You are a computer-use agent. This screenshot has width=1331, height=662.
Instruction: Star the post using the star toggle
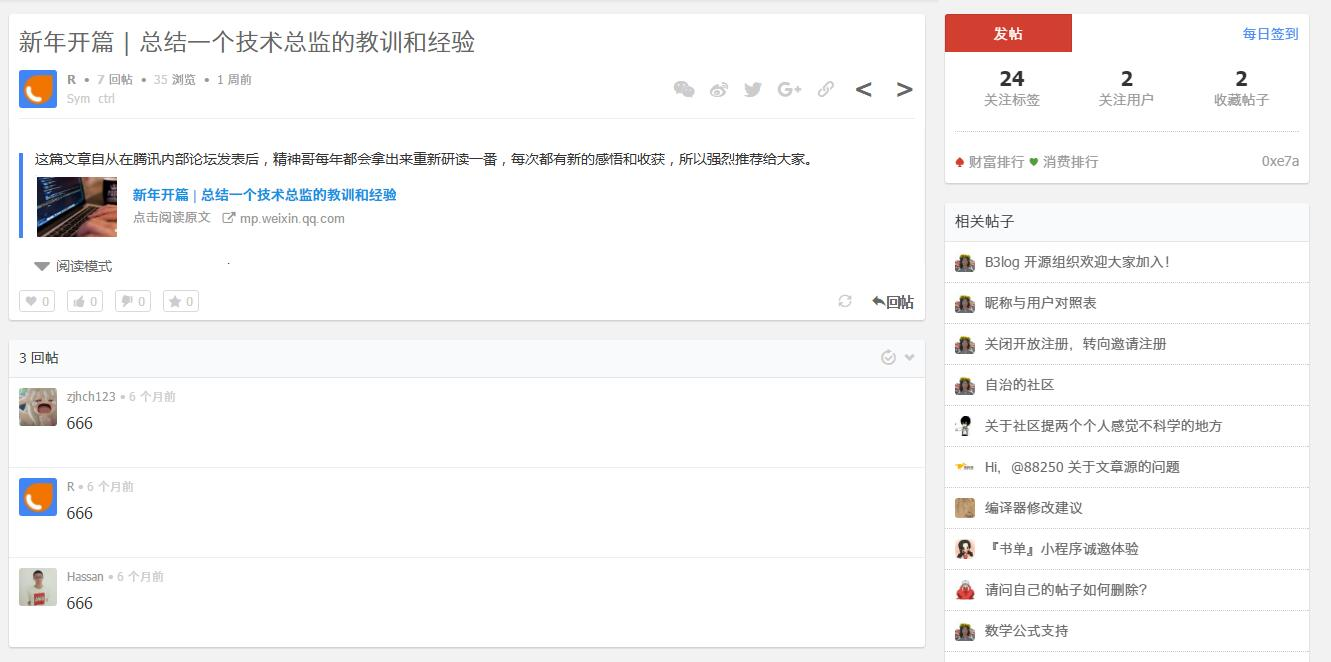pos(180,300)
